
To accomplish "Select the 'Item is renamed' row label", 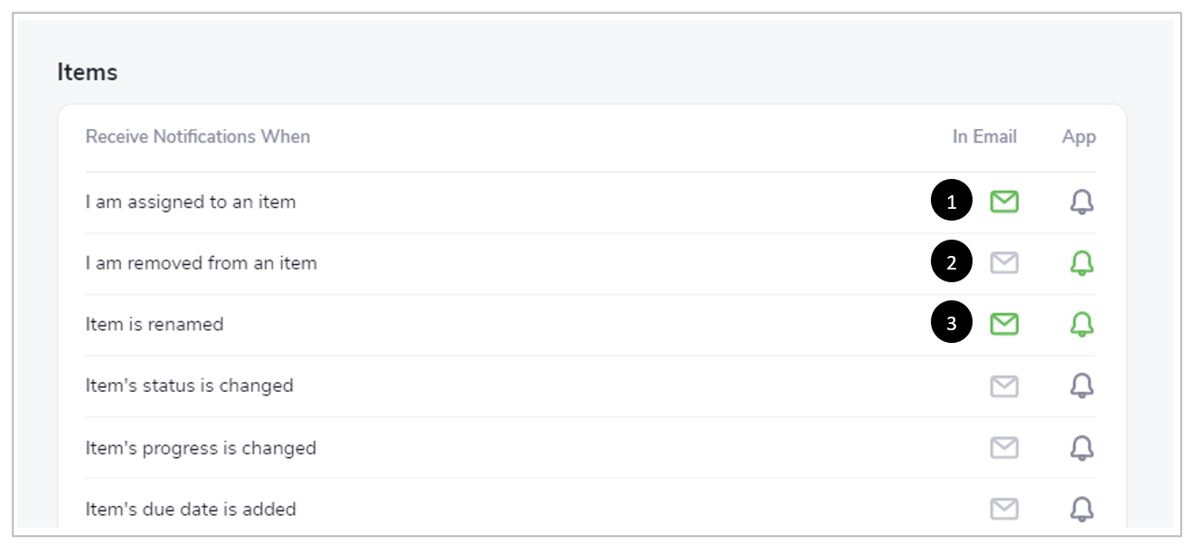I will click(x=154, y=324).
